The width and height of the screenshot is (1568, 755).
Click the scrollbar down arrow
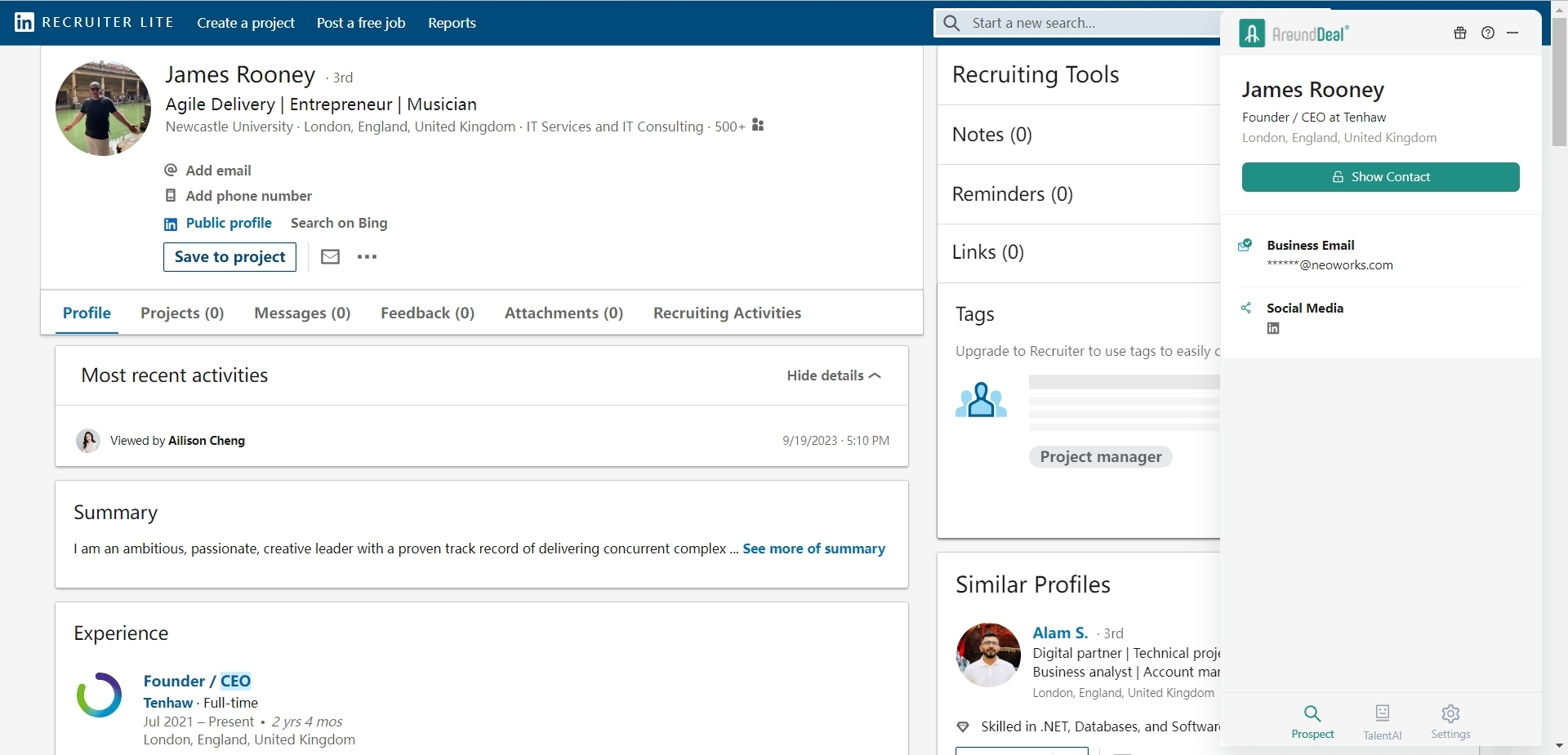point(1558,746)
